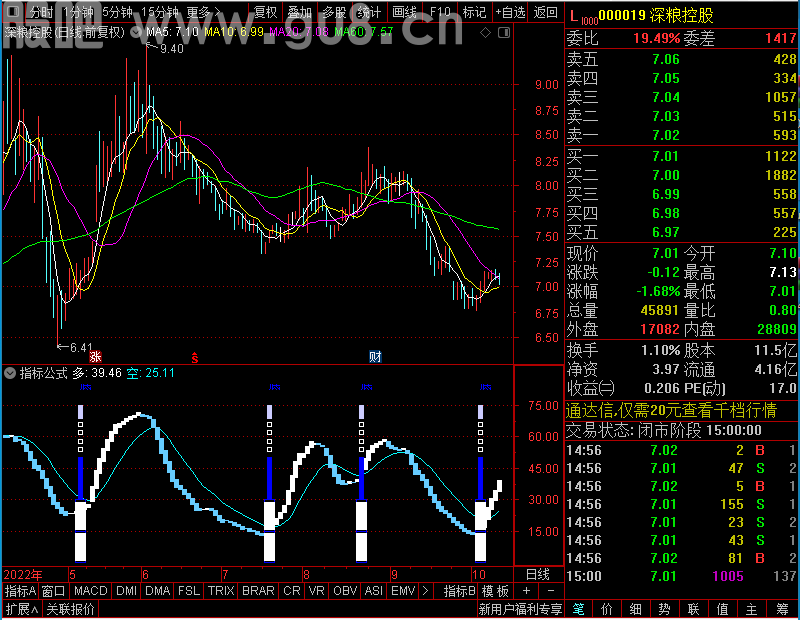This screenshot has height=620, width=800.
Task: Switch to 1分钟 chart period
Action: [x=78, y=12]
